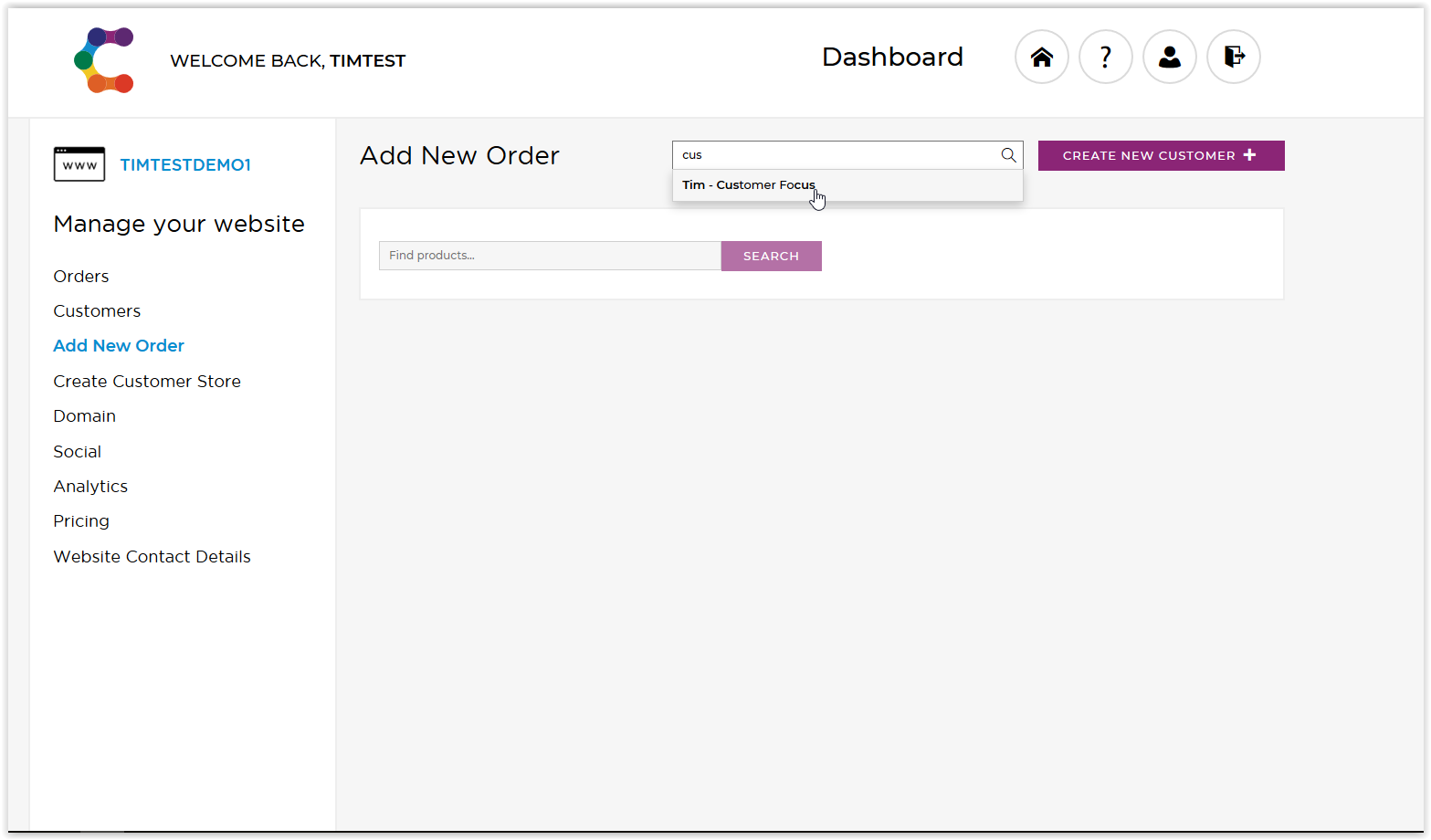Click the magnifier icon in customer search
Screen dimensions: 1431x840
tap(1008, 155)
